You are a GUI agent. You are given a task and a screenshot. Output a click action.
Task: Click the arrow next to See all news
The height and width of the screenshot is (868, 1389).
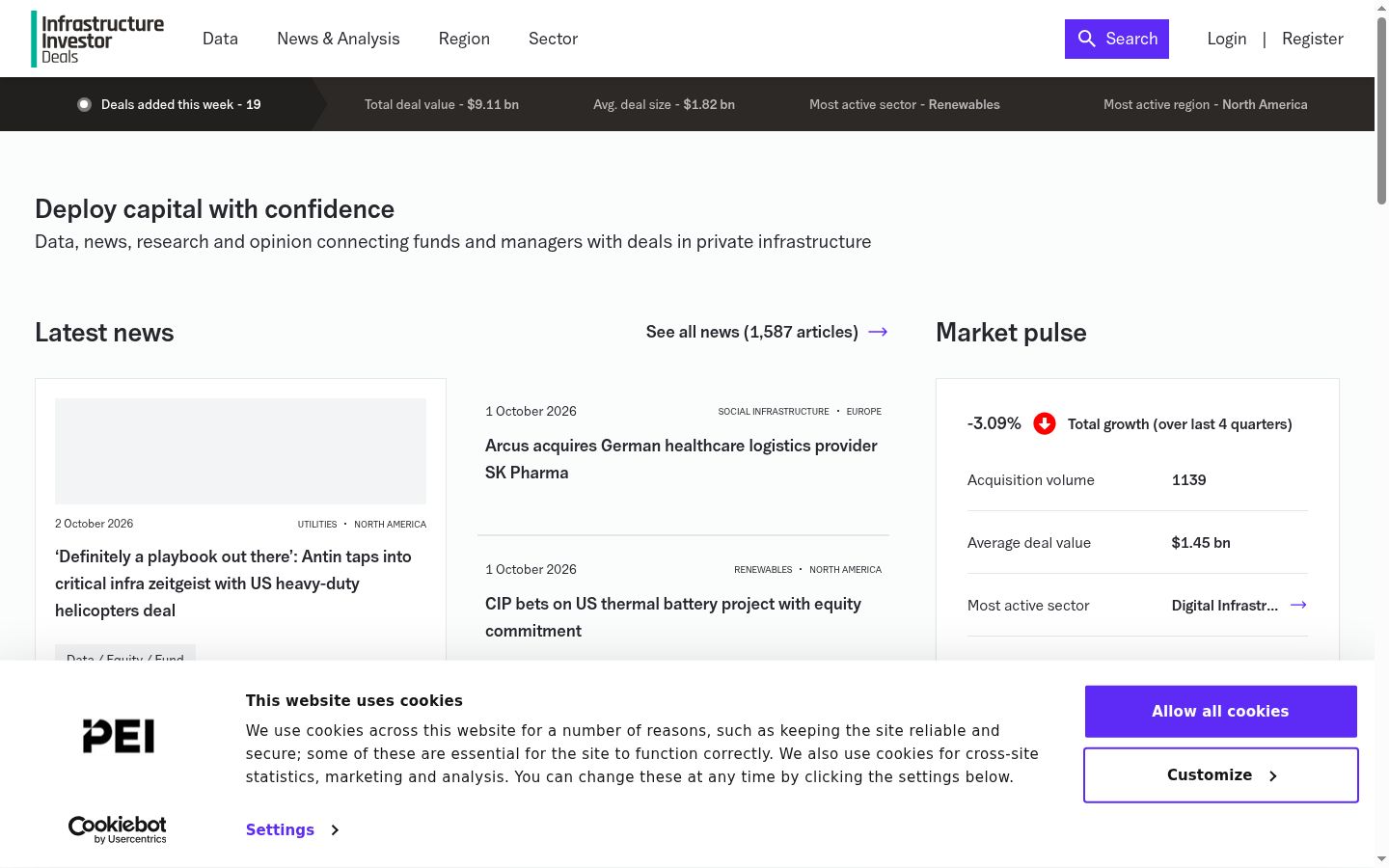(x=878, y=332)
